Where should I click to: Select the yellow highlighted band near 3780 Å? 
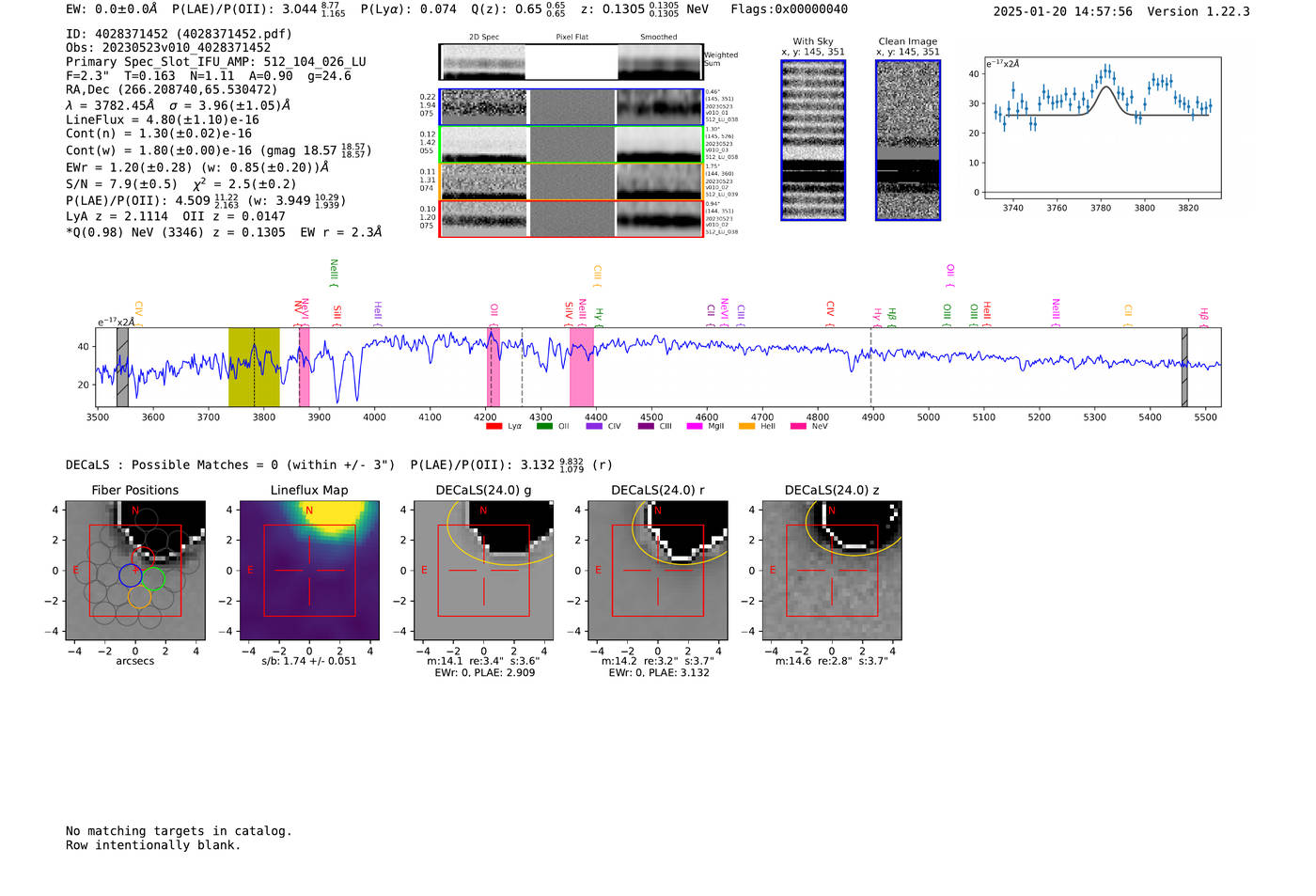(254, 367)
